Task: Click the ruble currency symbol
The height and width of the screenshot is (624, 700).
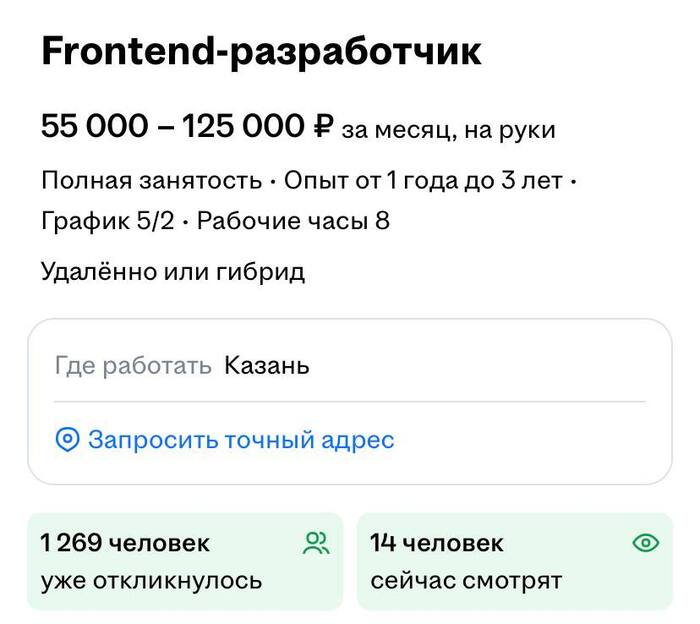Action: tap(322, 127)
